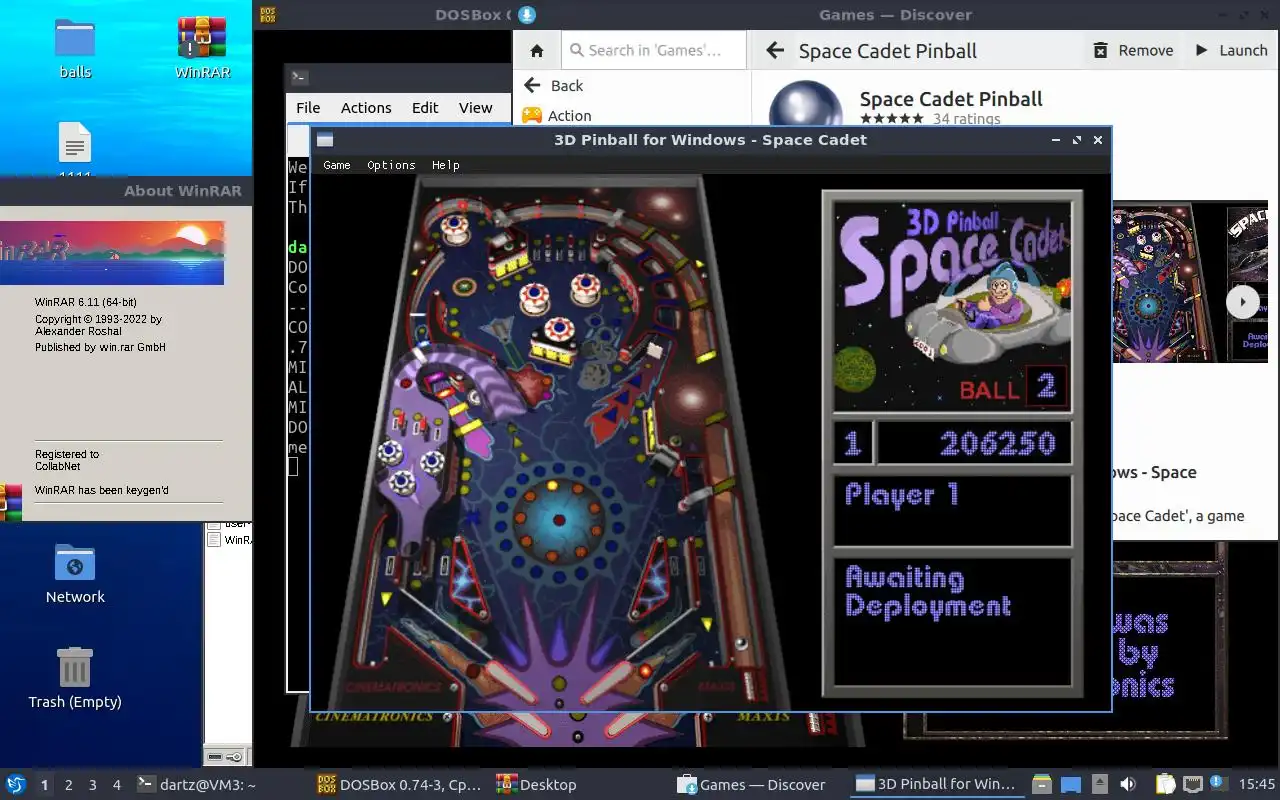
Task: Switch to virtual desktop 2
Action: coord(69,785)
